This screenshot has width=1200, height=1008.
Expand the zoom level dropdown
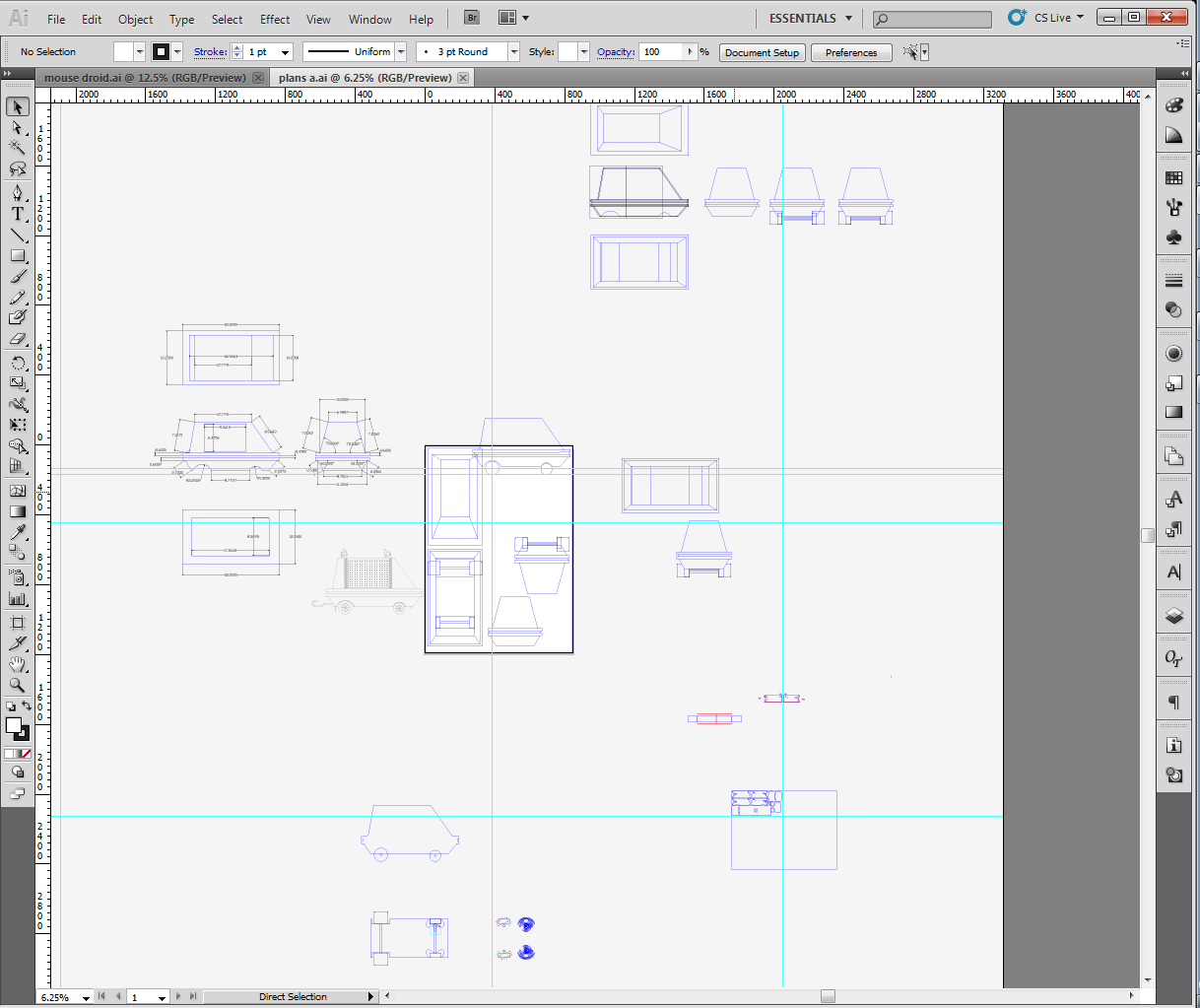(86, 997)
